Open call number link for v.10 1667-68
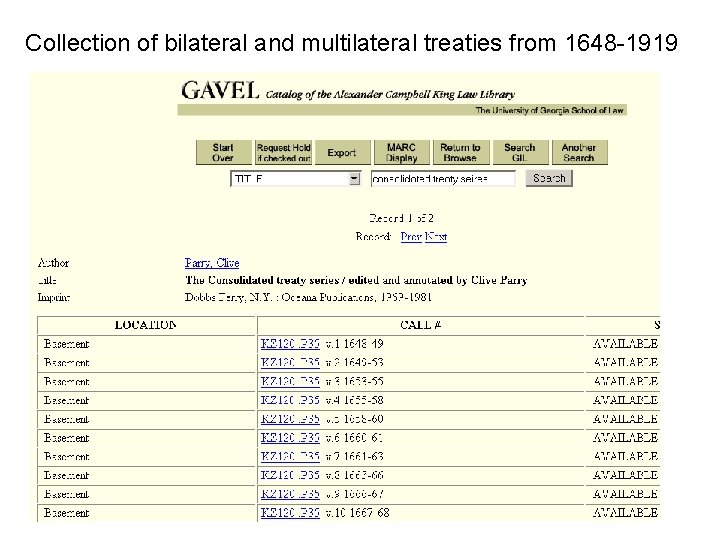 coord(290,513)
